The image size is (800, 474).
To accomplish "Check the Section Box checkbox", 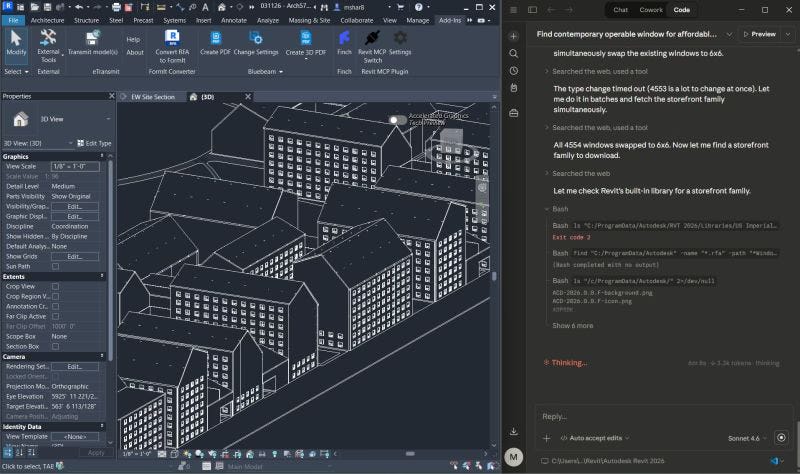I will pos(55,346).
